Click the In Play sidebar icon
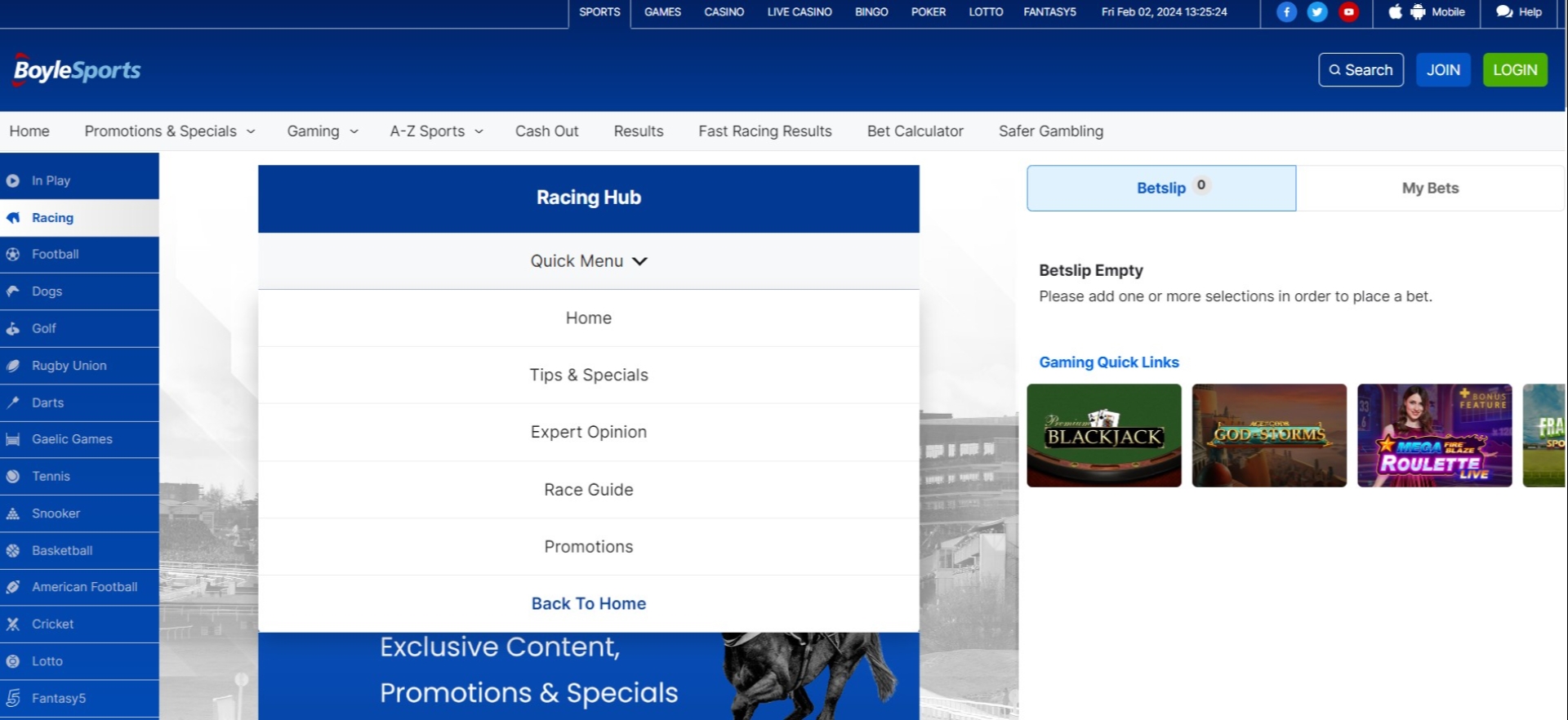The height and width of the screenshot is (720, 1568). tap(13, 180)
